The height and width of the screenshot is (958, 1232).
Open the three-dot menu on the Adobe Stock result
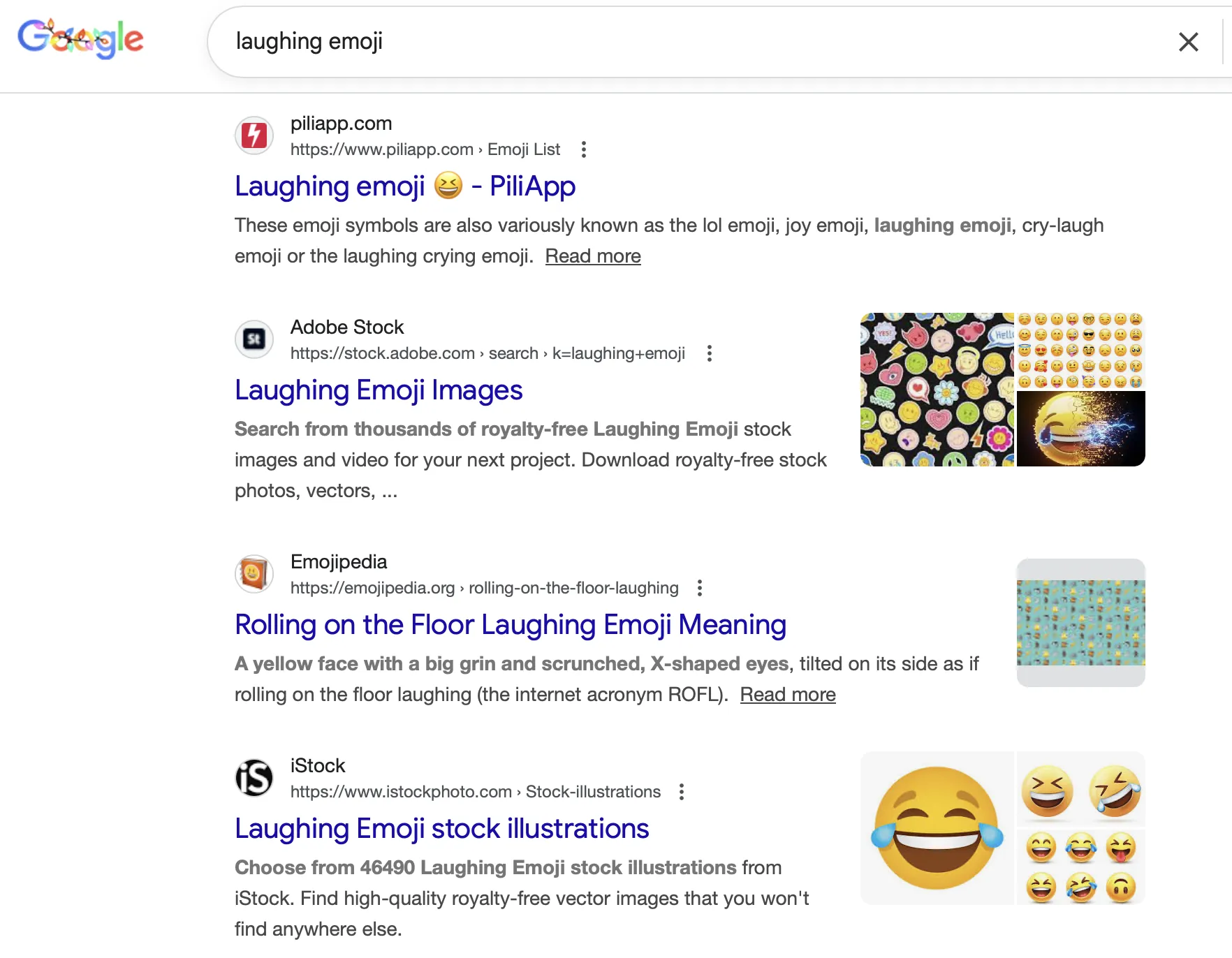pos(710,354)
